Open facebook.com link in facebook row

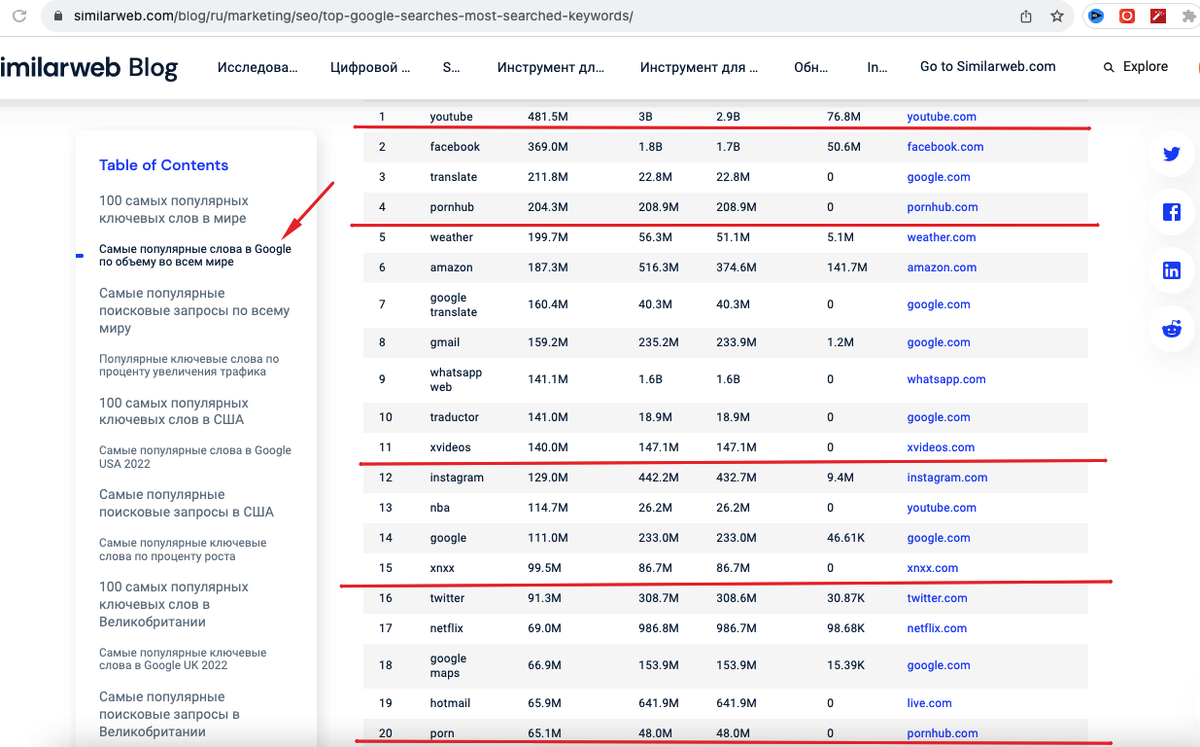945,147
